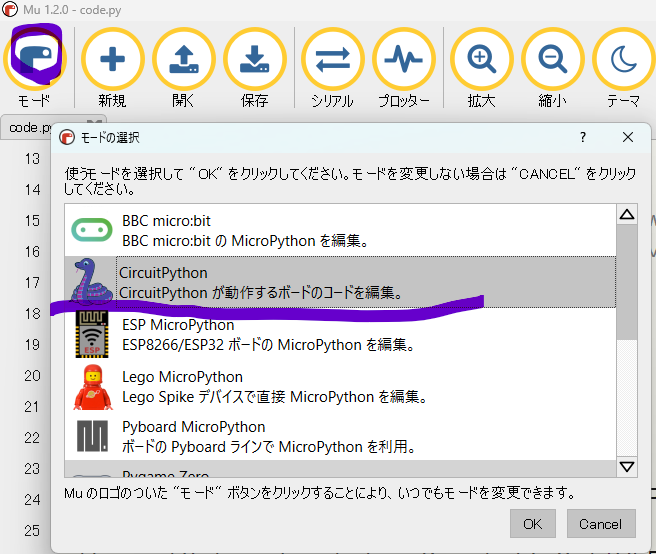Click the dialog help question mark
This screenshot has width=656, height=554.
[583, 137]
